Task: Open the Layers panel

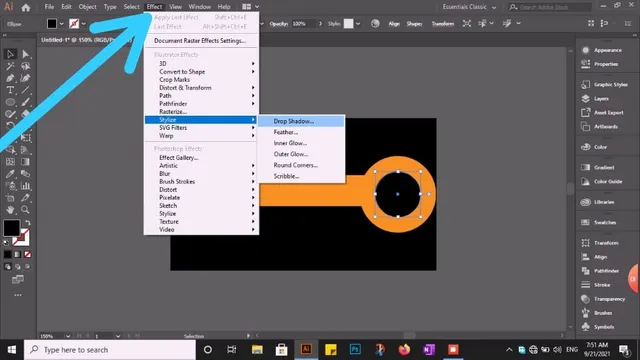Action: [595, 99]
